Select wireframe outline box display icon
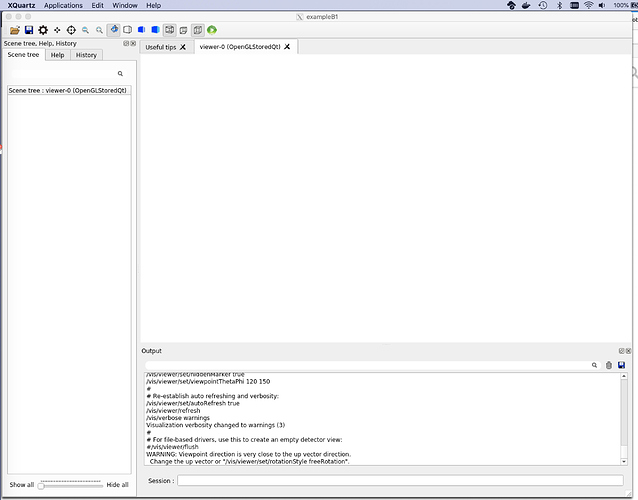This screenshot has height=500, width=638. (127, 30)
